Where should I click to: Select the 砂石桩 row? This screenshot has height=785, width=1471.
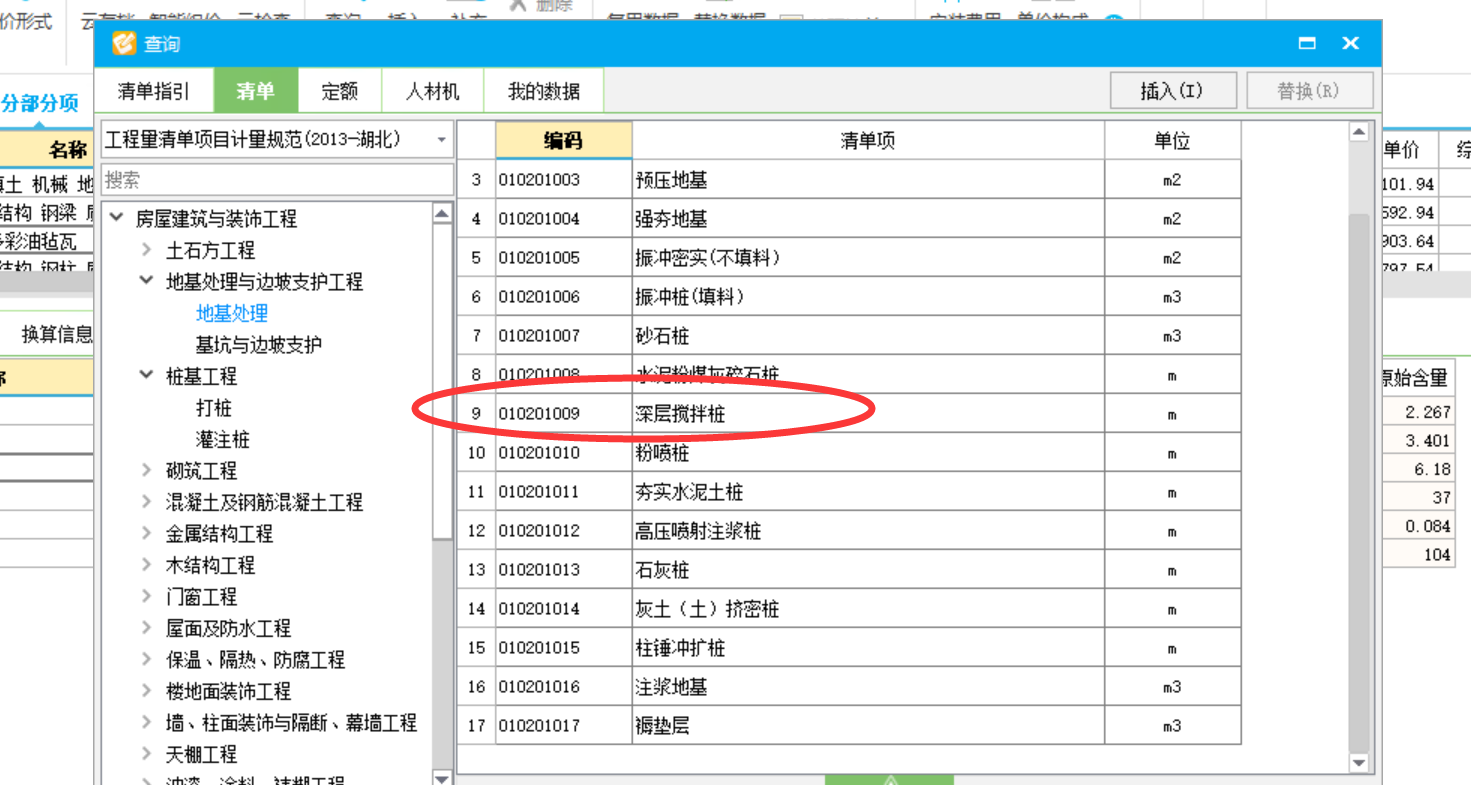tap(849, 336)
